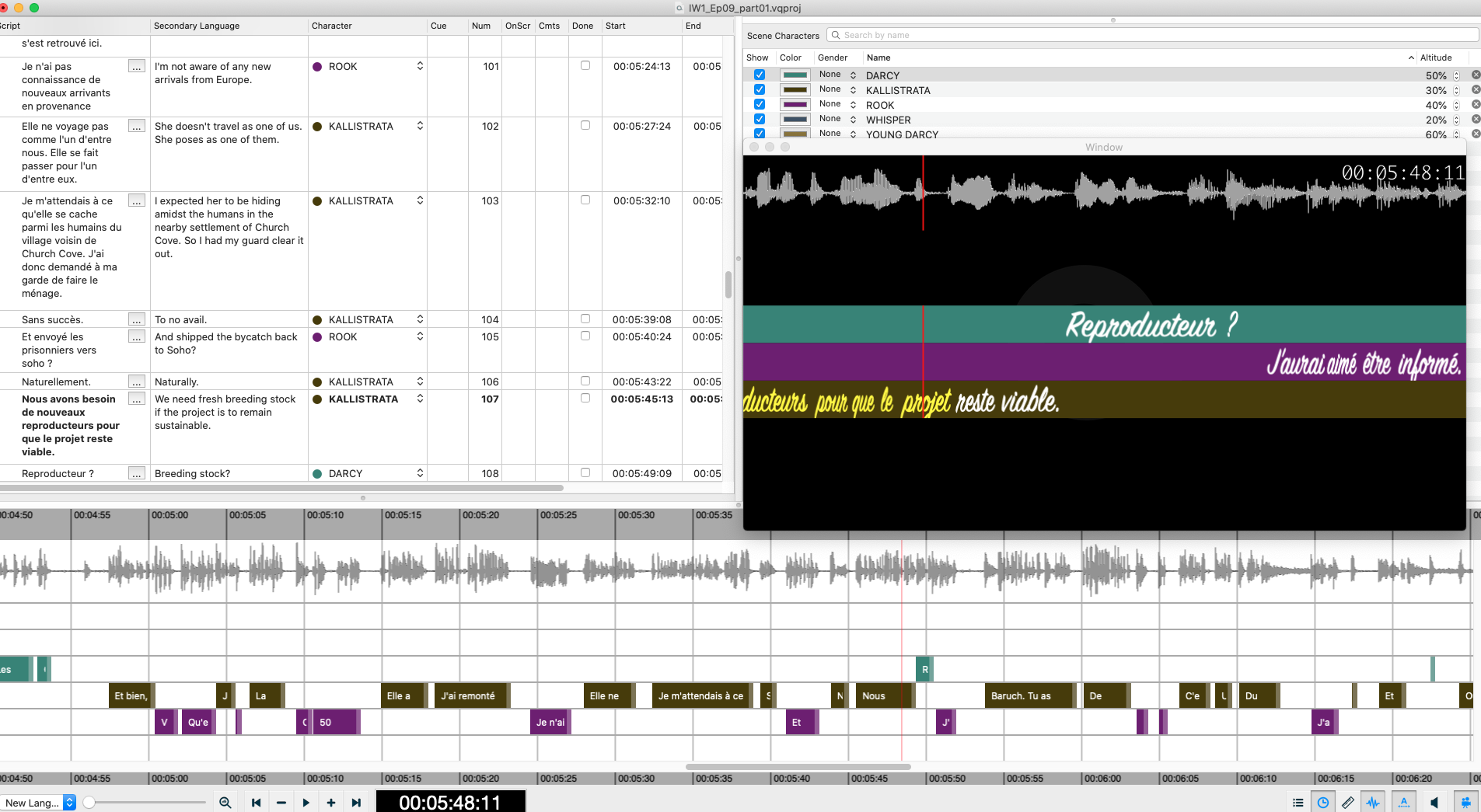Click the ruler icon in bottom toolbar

tap(1348, 803)
